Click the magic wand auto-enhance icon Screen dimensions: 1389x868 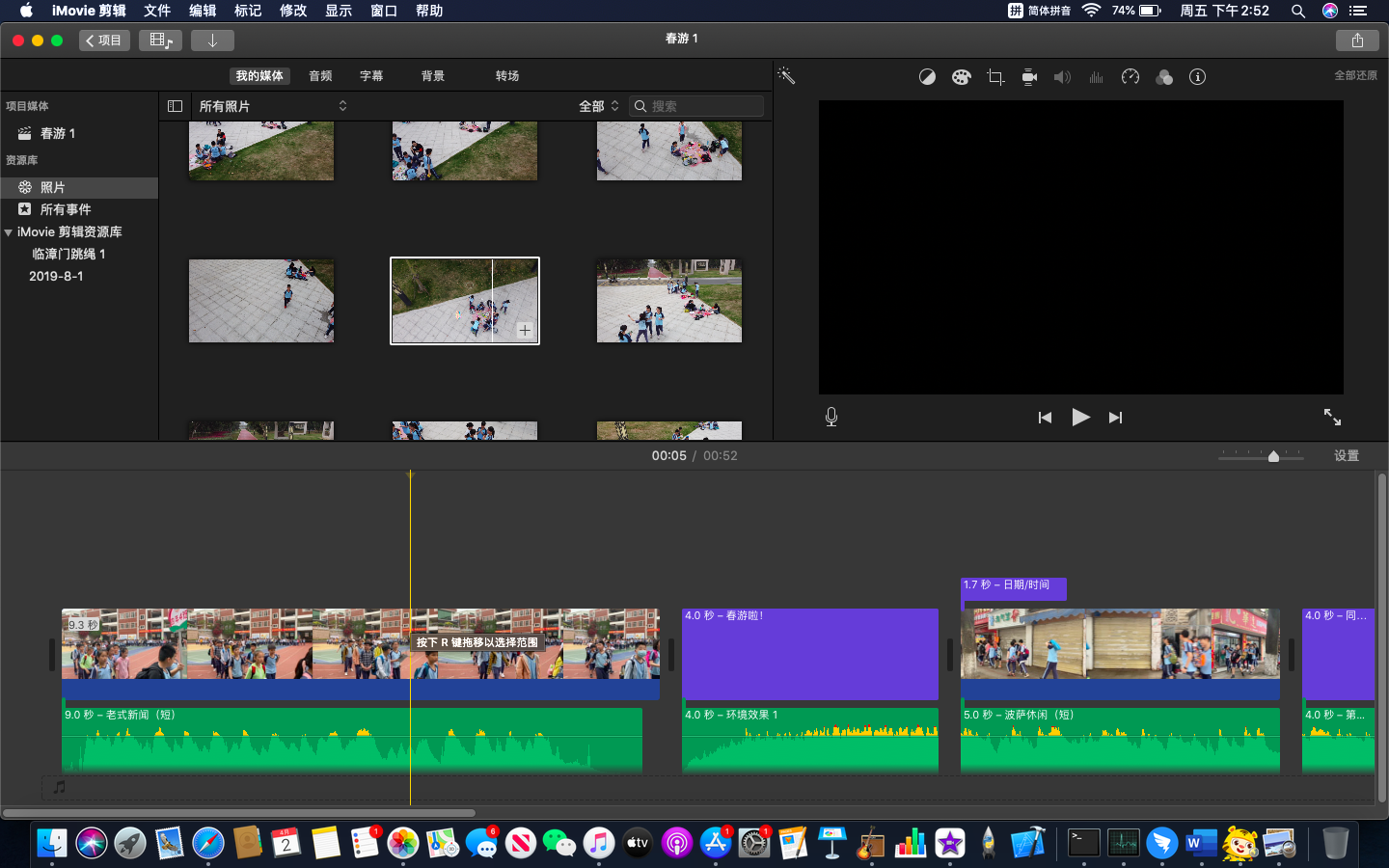click(x=786, y=76)
